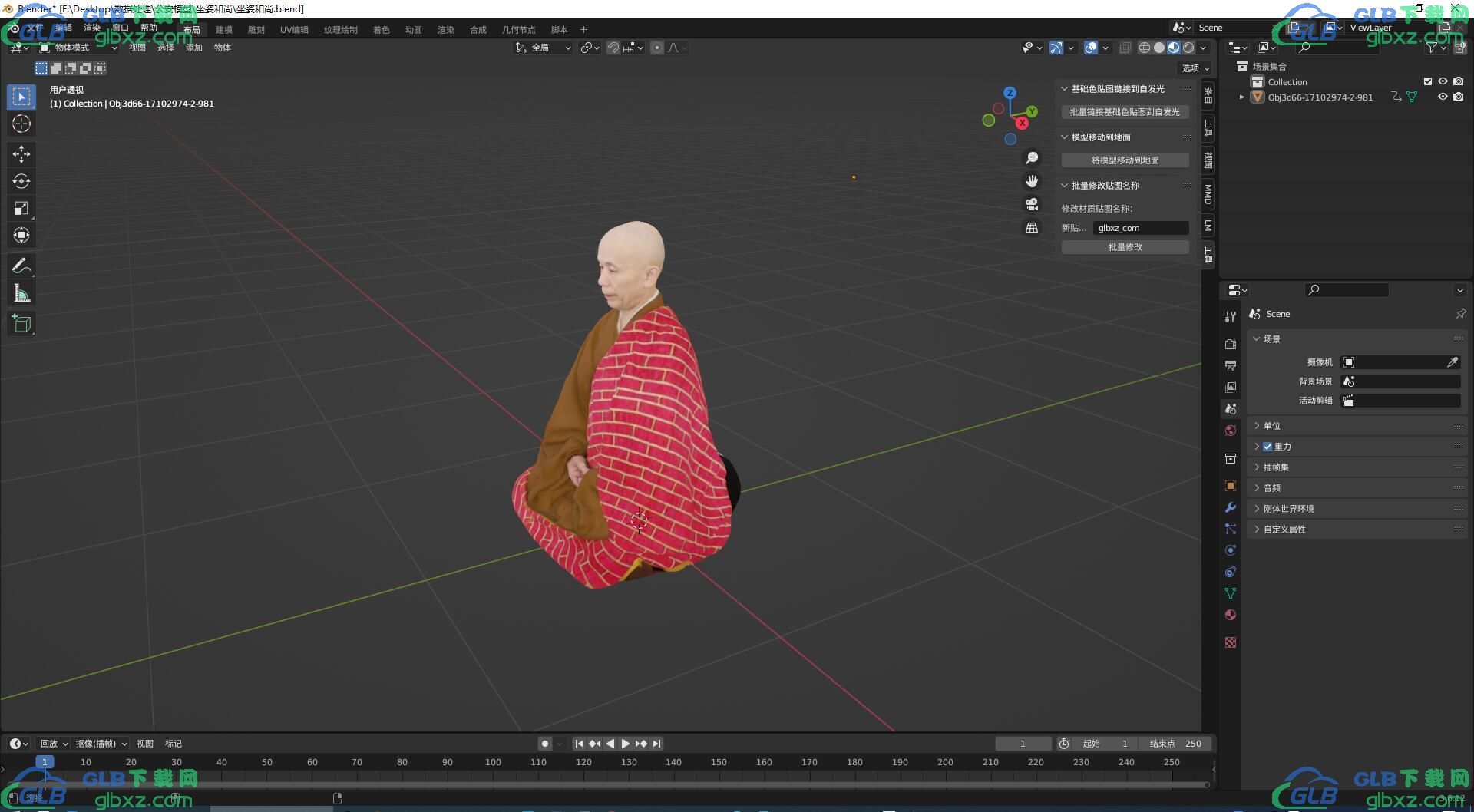This screenshot has height=812, width=1474.
Task: Expand the 刚体世界环境 panel
Action: tap(1288, 509)
